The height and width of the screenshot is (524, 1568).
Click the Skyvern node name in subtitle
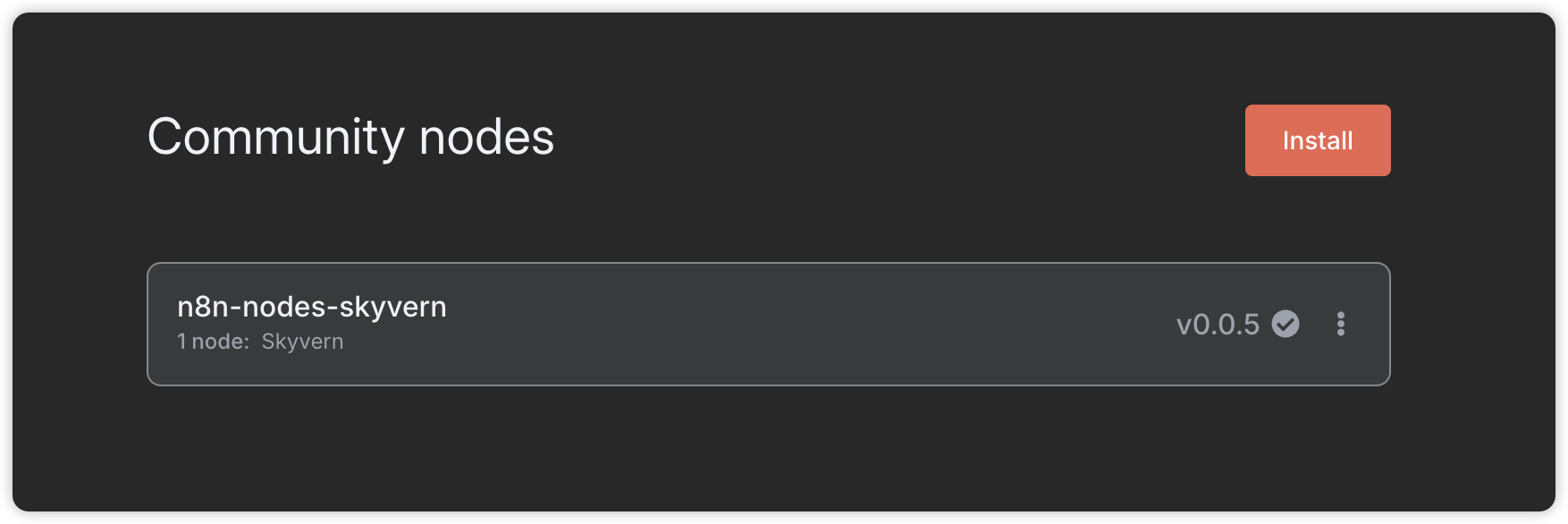click(302, 342)
